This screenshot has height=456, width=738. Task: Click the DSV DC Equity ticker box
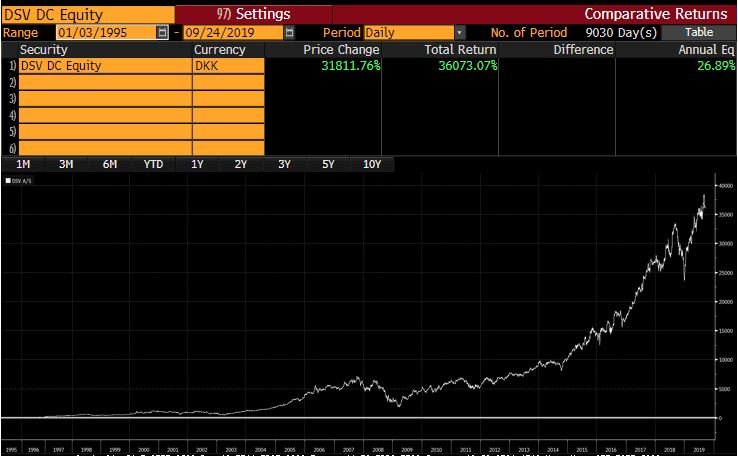click(88, 15)
